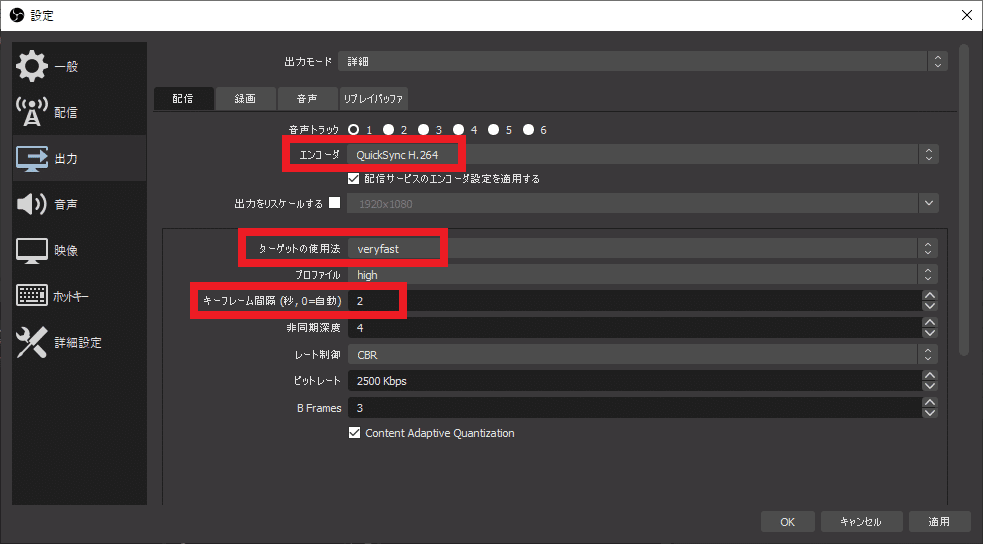Select audio track 6 radio button
Viewport: 983px width, 544px height.
528,129
